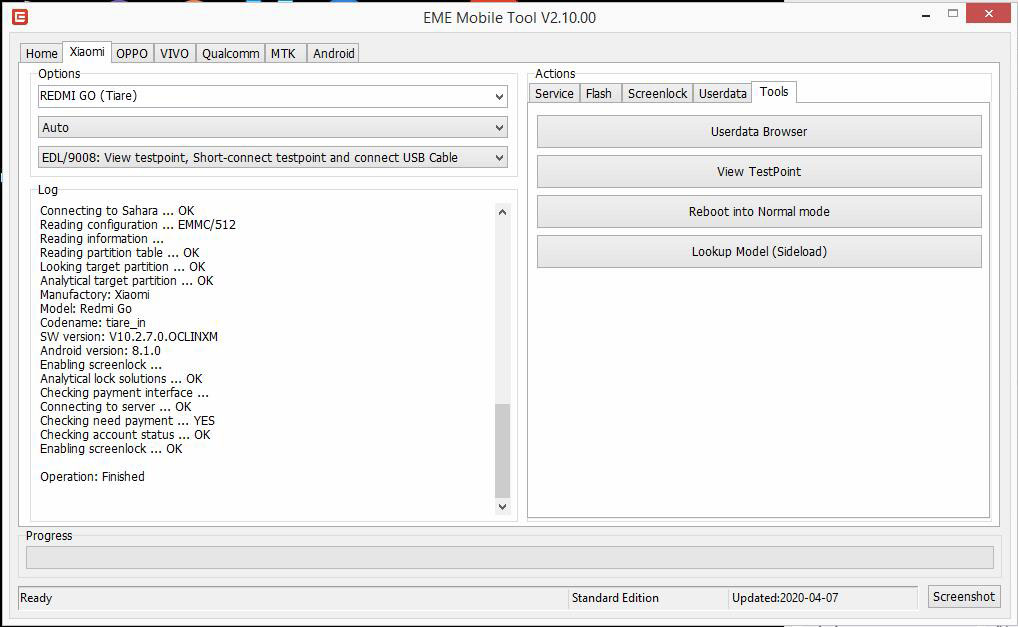Image resolution: width=1018 pixels, height=627 pixels.
Task: Click 'Checking need payment ... YES' line
Action: [x=127, y=421]
